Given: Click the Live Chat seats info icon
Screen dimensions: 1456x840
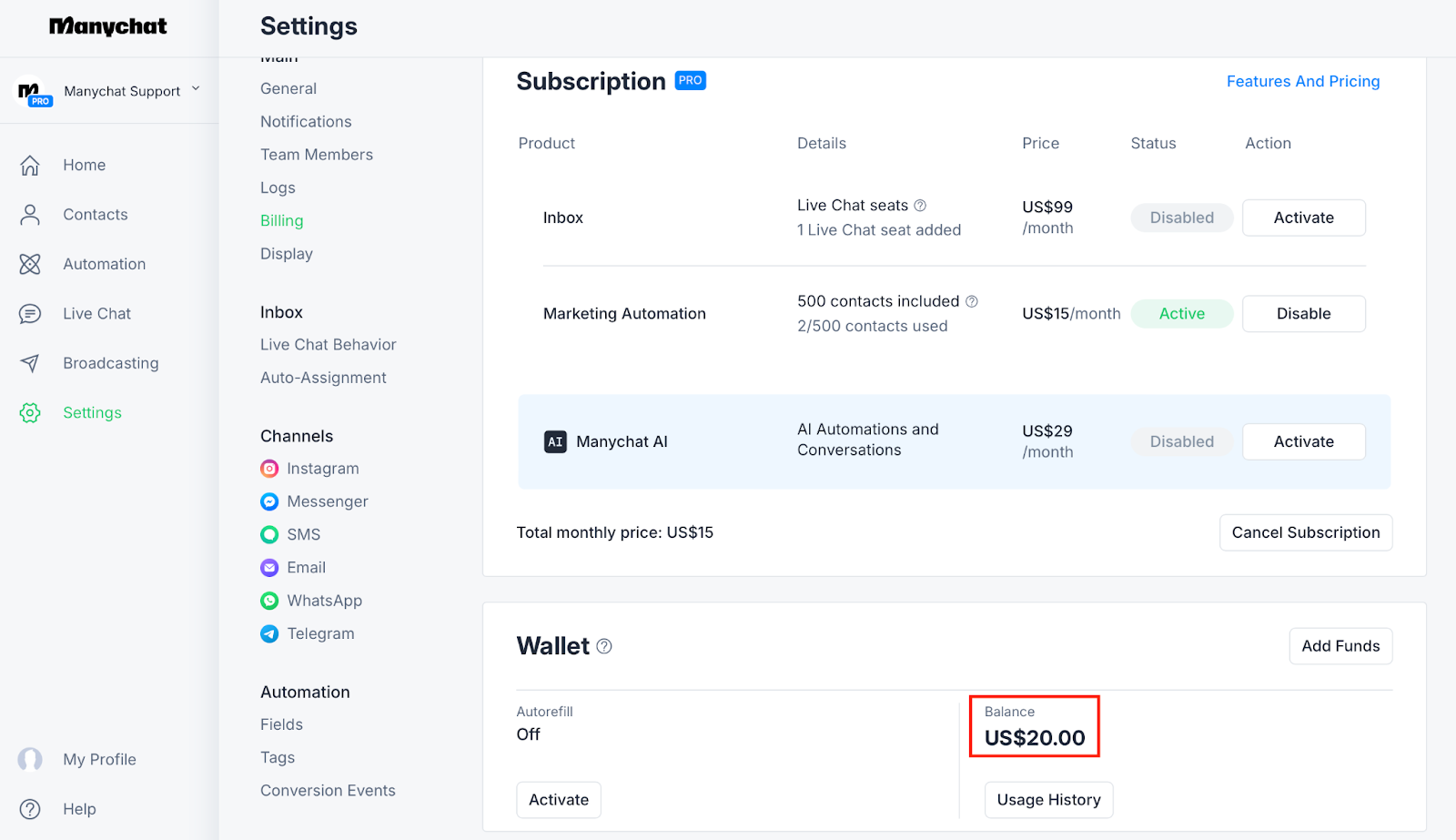Looking at the screenshot, I should coord(920,206).
